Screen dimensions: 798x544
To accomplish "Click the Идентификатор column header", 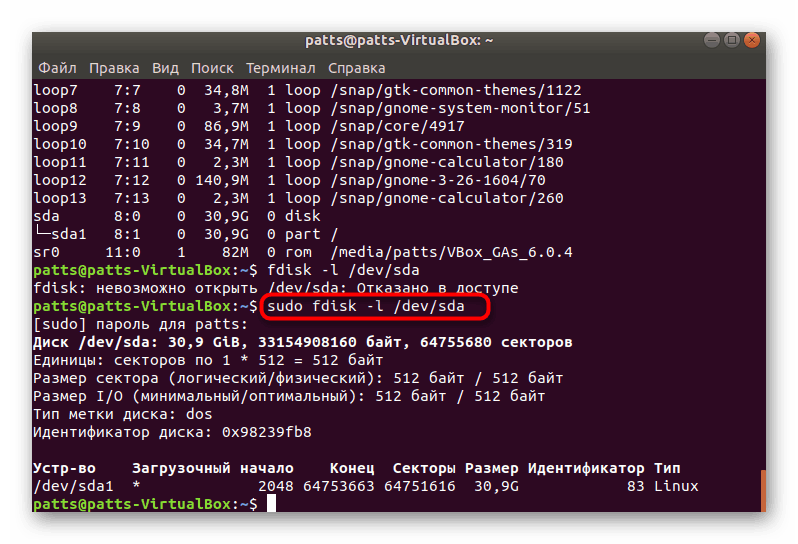I will tap(586, 468).
